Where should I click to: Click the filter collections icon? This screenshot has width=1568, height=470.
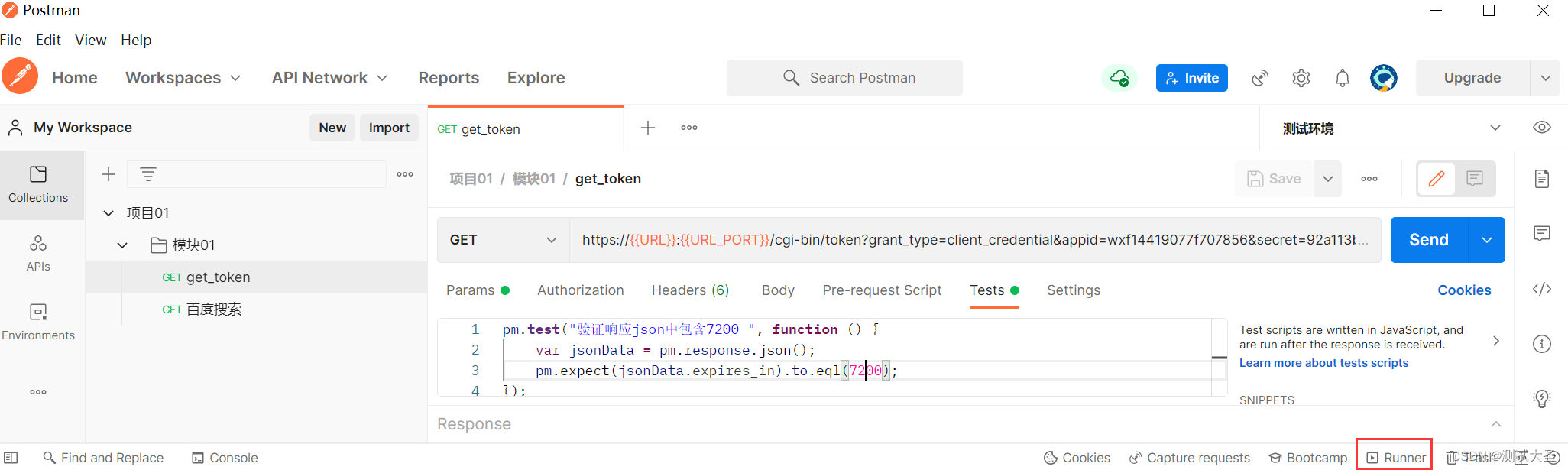coord(148,174)
